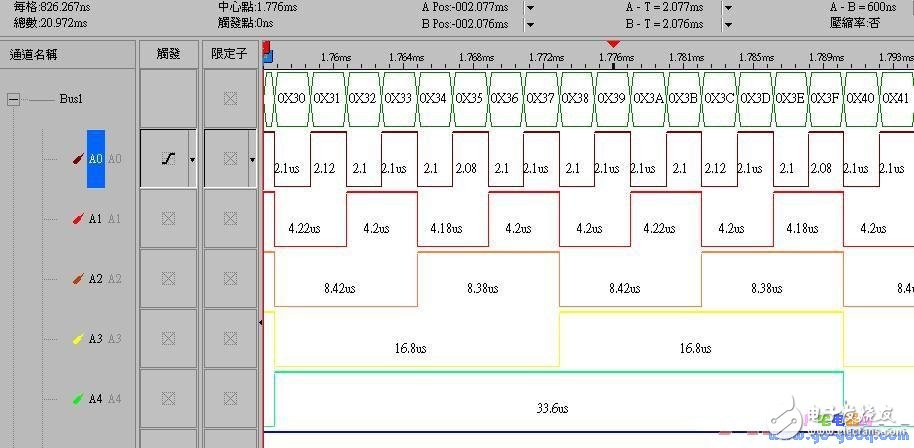Toggle the qualifier box for Bus1

[231, 98]
